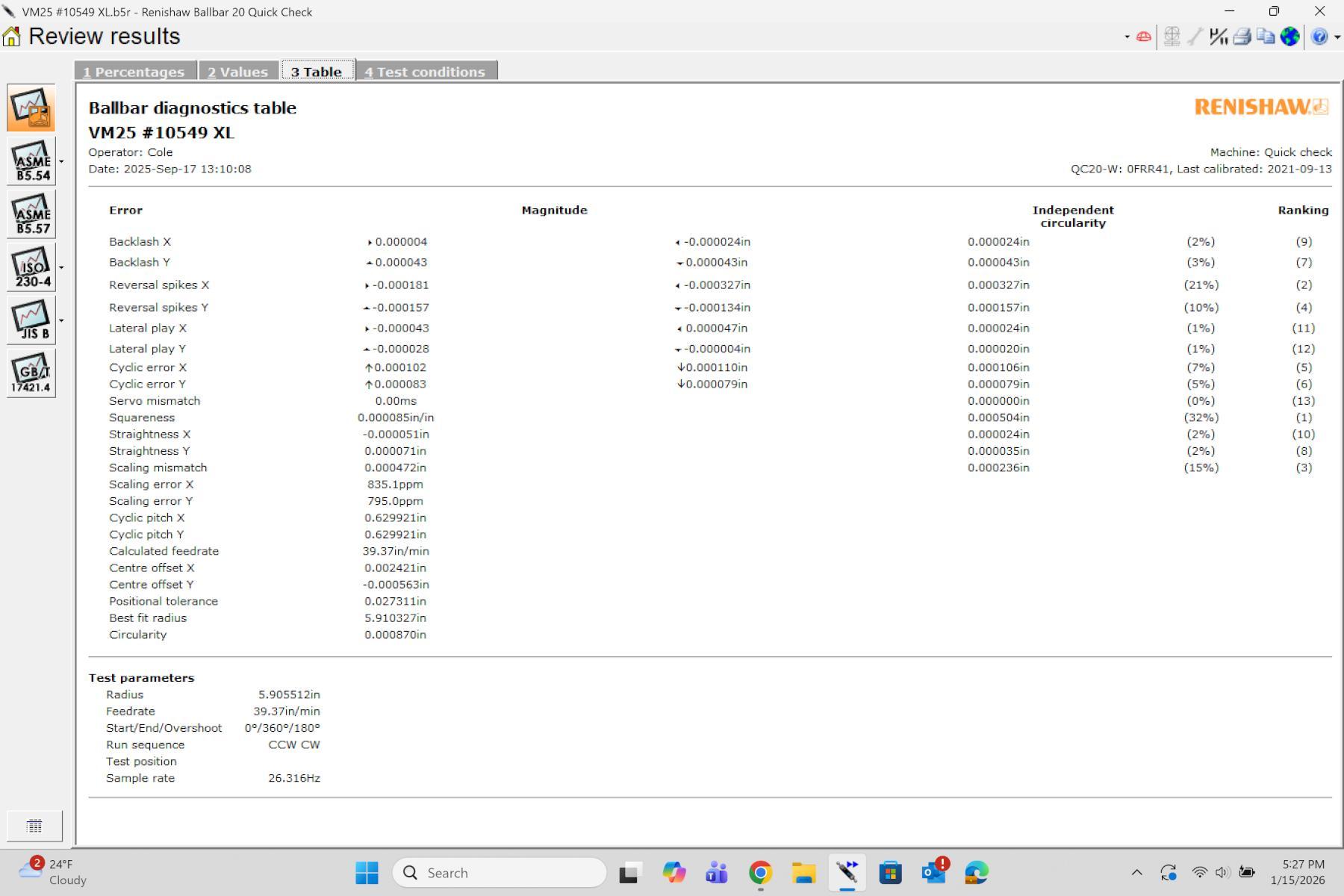Expand the ASME B5.54 dropdown arrow
This screenshot has width=1344, height=896.
click(61, 161)
